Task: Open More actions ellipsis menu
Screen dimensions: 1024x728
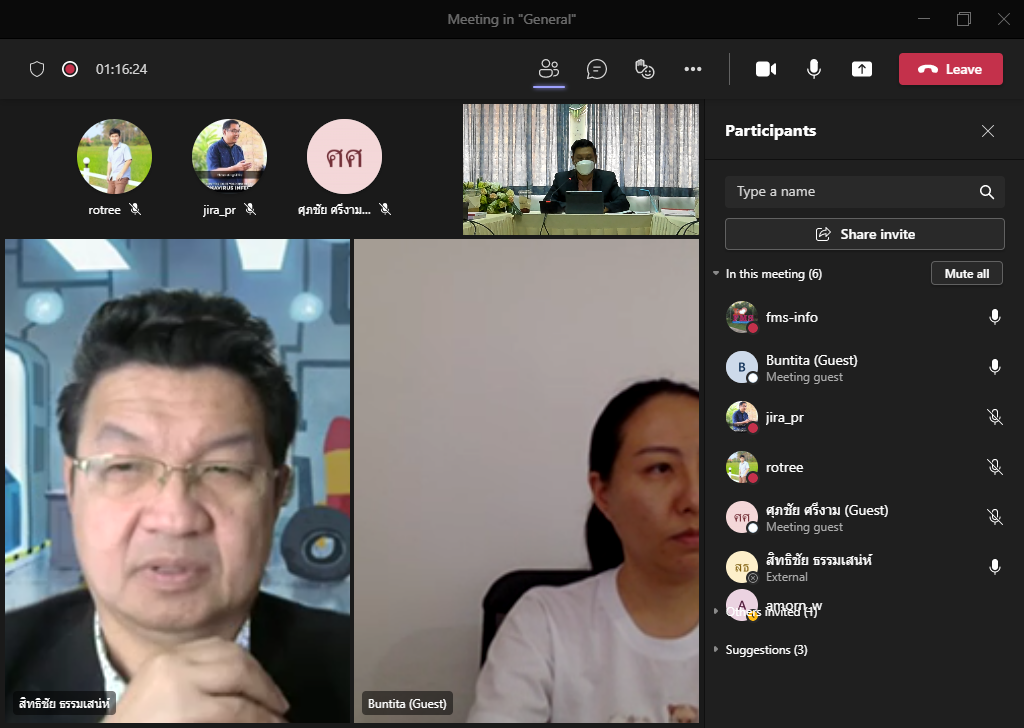Action: pyautogui.click(x=693, y=69)
